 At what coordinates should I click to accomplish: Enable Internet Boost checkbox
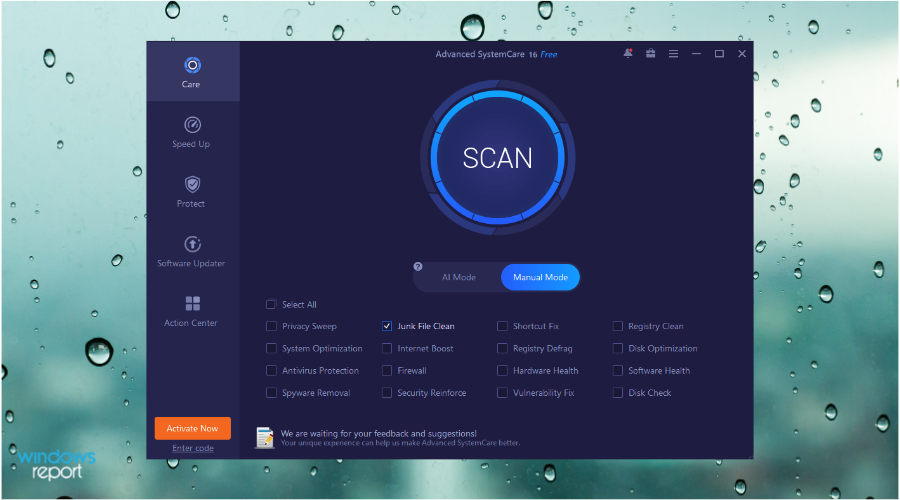click(x=387, y=348)
